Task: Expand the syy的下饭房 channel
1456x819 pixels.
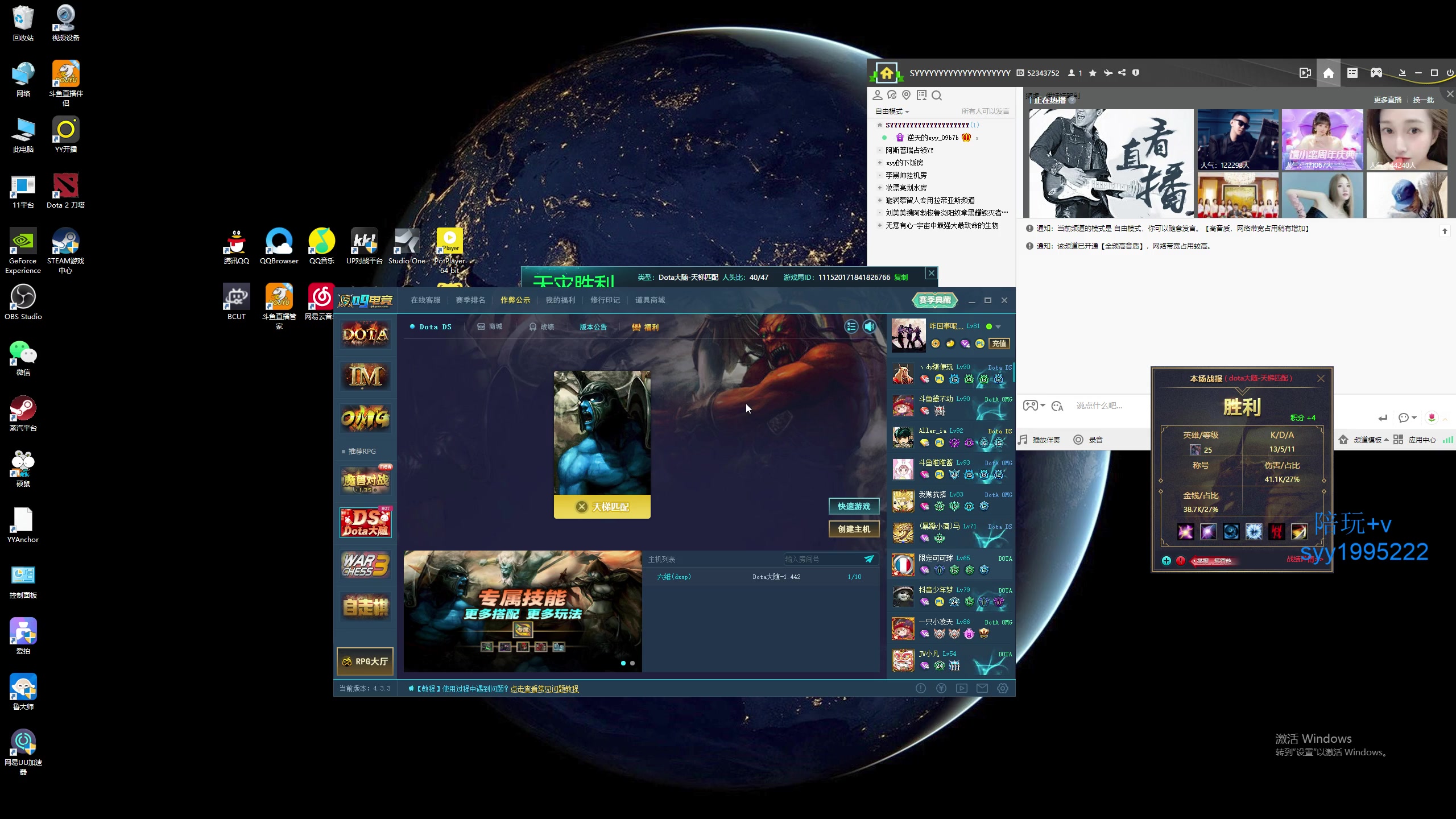Action: 880,163
